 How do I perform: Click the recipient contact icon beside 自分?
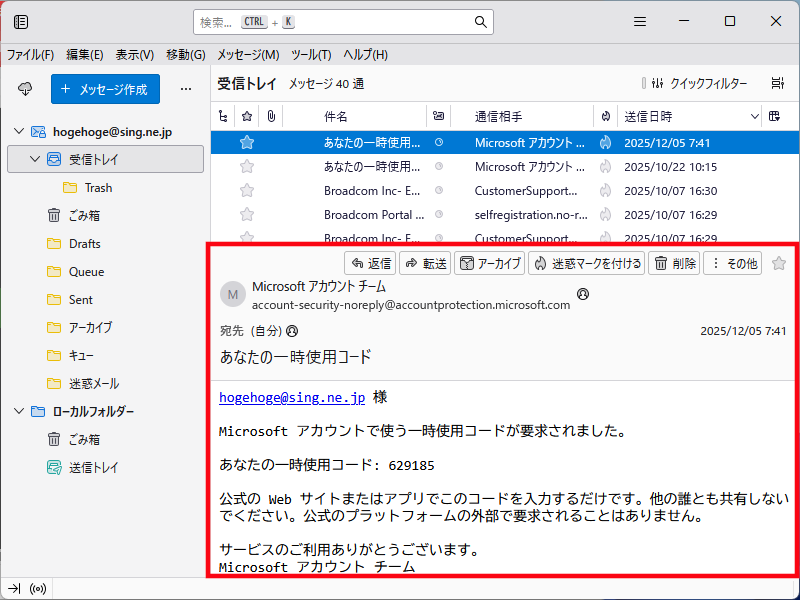coord(292,331)
